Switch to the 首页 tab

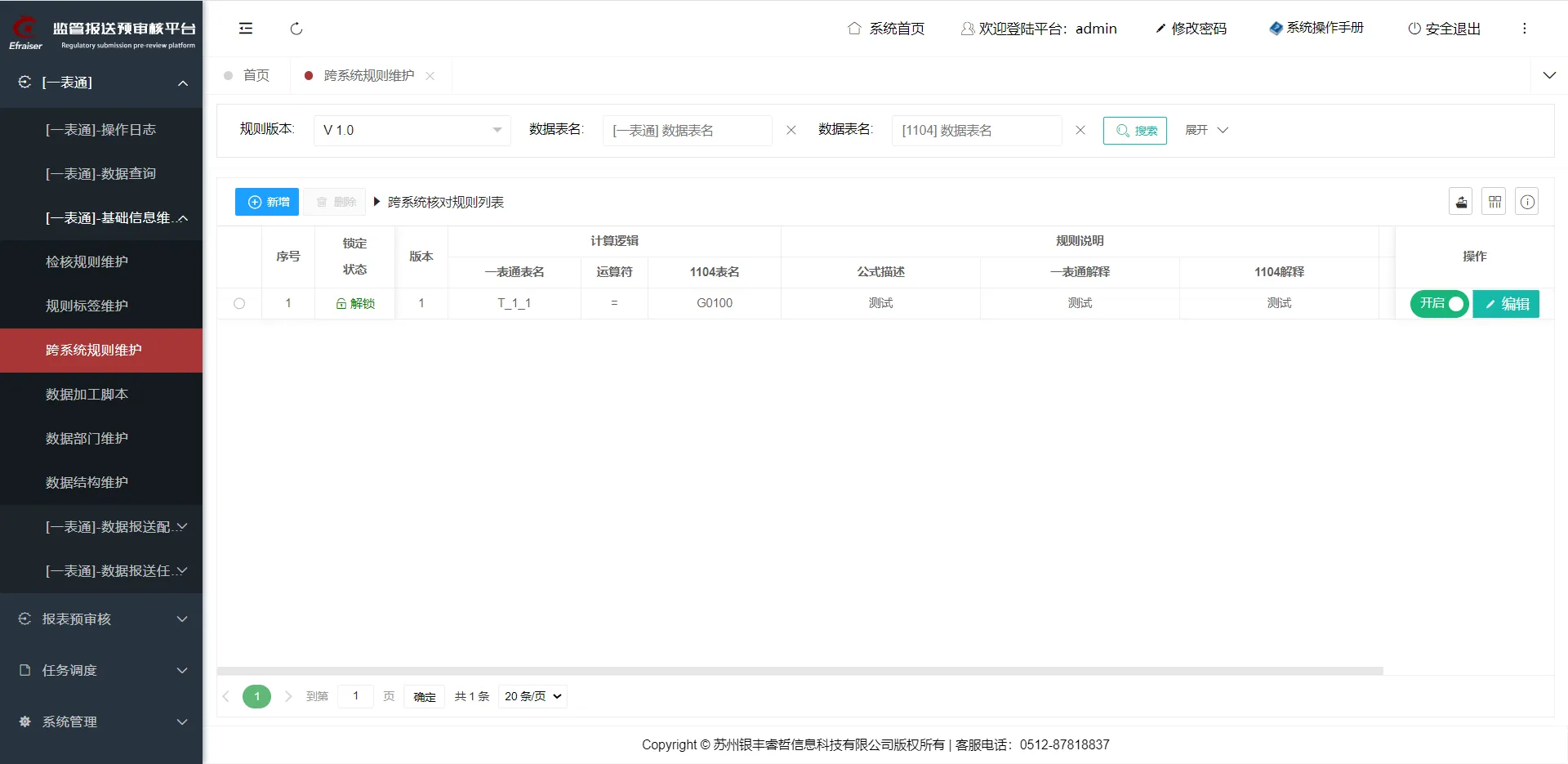click(256, 76)
